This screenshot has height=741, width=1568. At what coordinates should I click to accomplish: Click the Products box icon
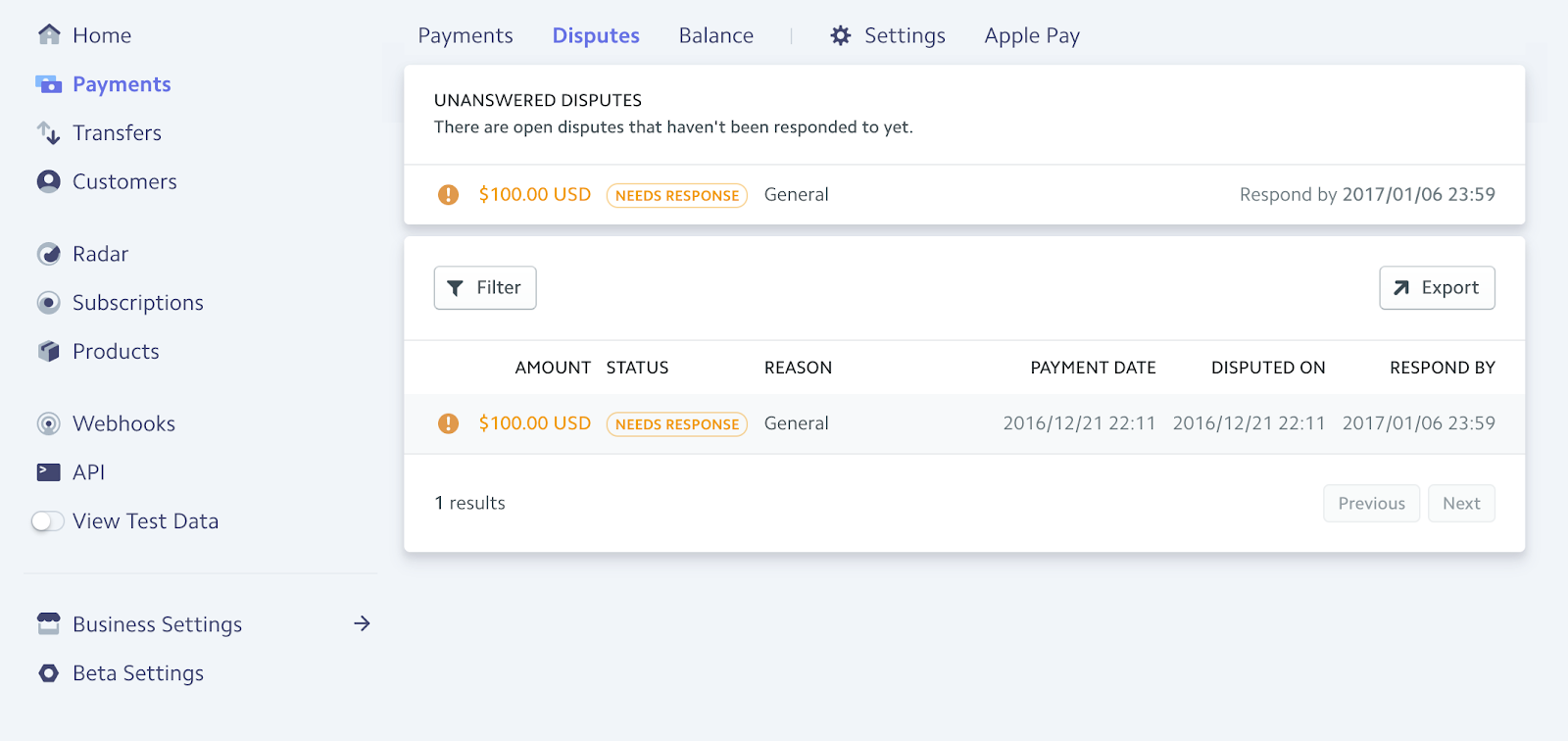pos(49,351)
